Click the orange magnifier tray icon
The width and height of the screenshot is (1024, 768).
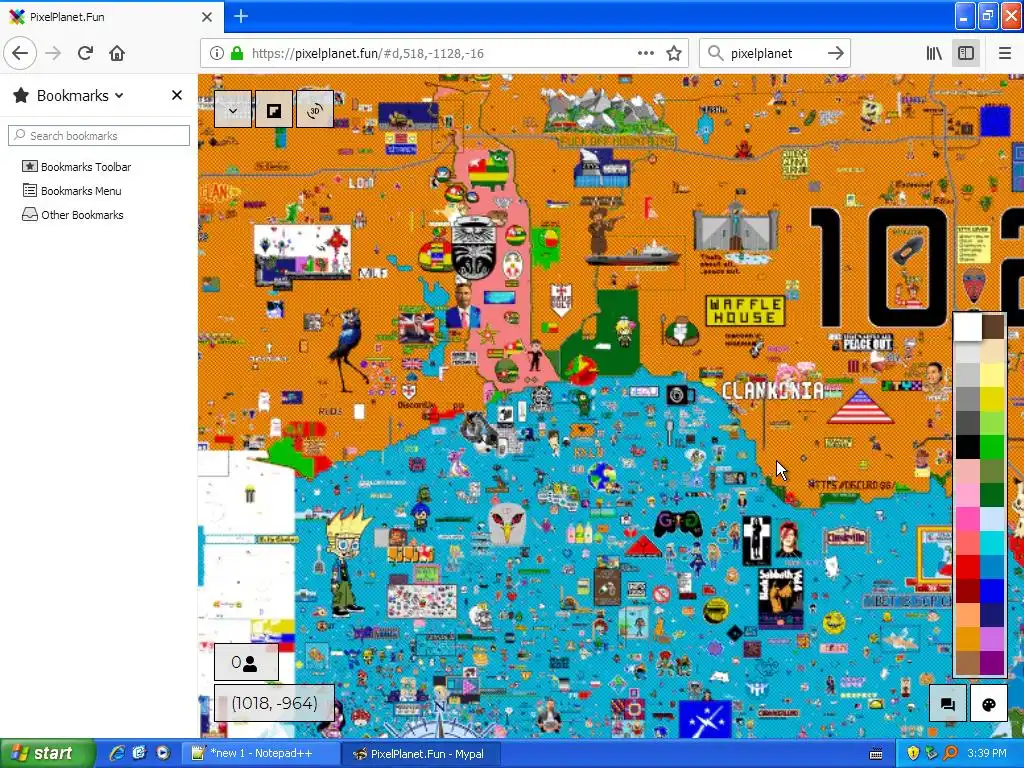click(x=950, y=753)
